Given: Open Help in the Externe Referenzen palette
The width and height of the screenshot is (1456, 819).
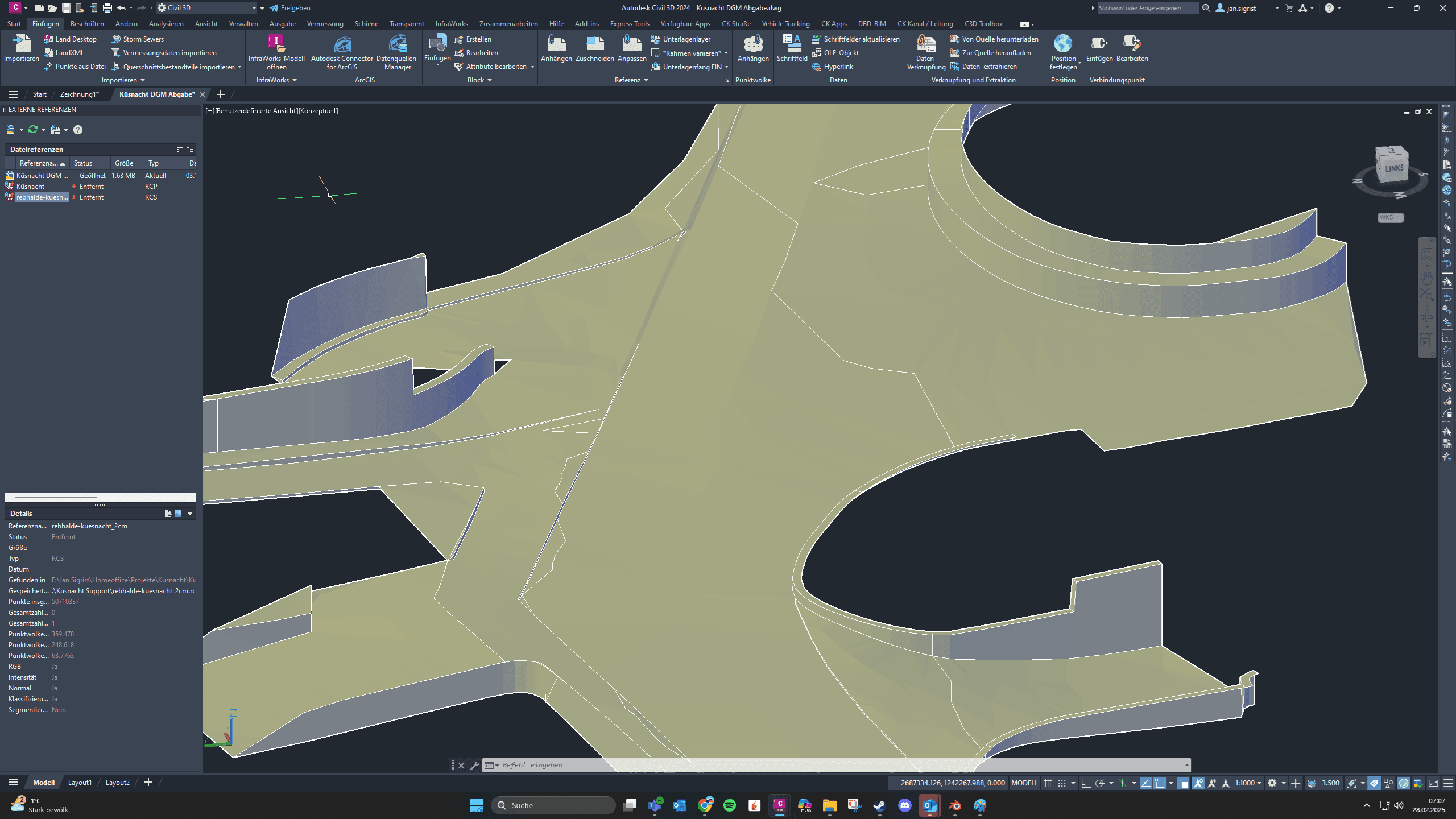Looking at the screenshot, I should click(78, 130).
